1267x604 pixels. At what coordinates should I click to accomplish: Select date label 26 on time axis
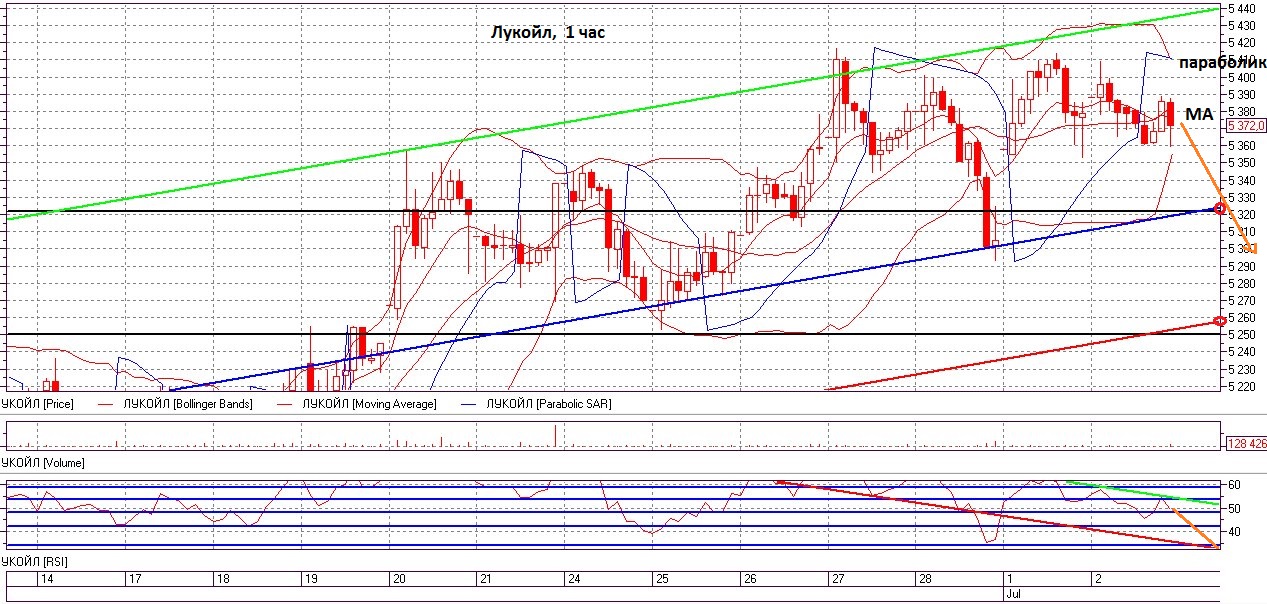749,579
